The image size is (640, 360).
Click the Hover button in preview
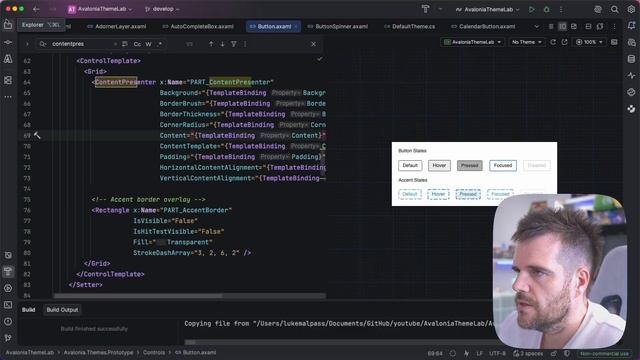coord(439,165)
